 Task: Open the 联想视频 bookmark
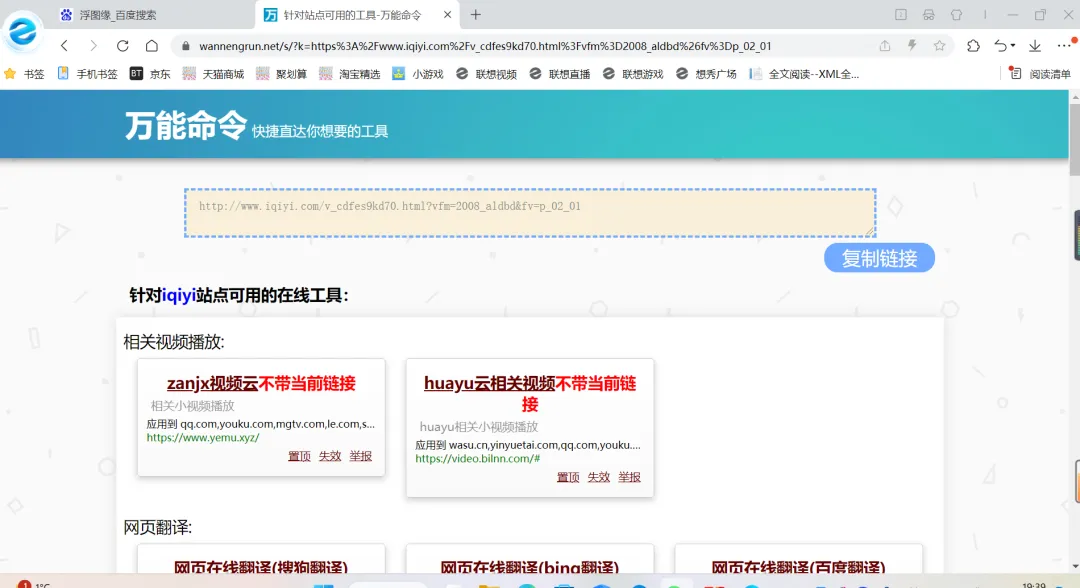[486, 74]
